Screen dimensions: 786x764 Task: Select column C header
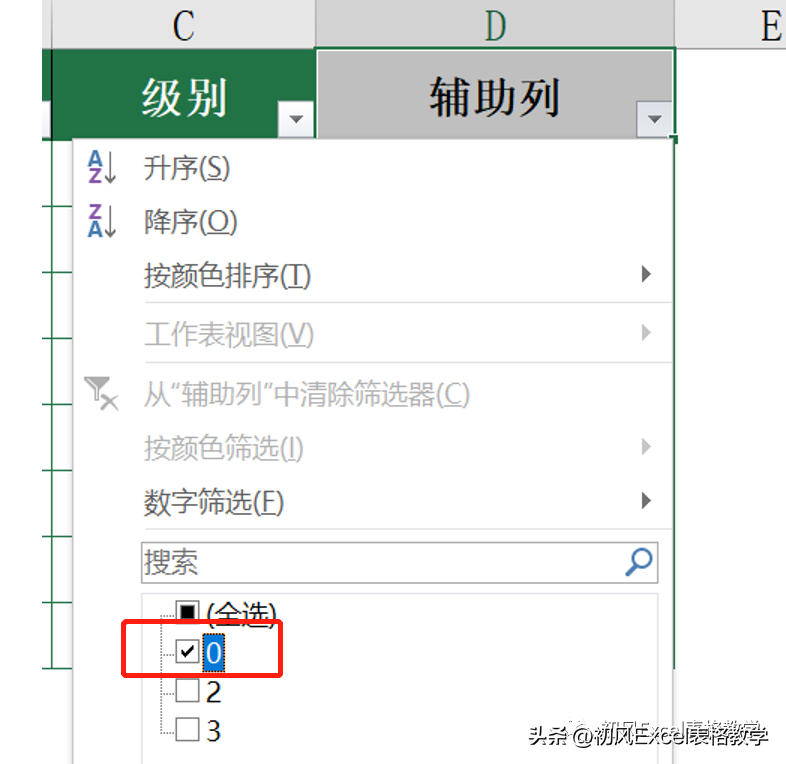coord(183,25)
